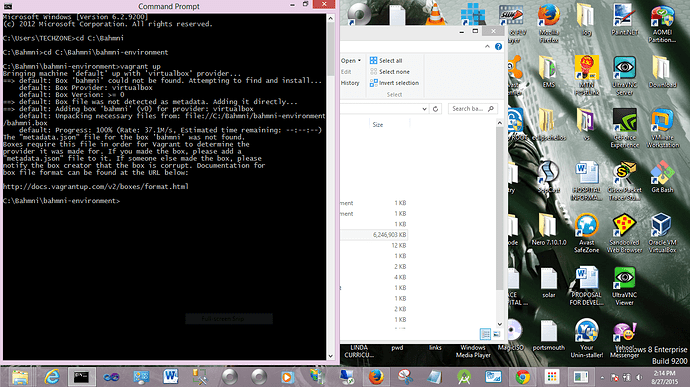Open File Explorer from taskbar
Screen dimensions: 690x387
[20, 377]
